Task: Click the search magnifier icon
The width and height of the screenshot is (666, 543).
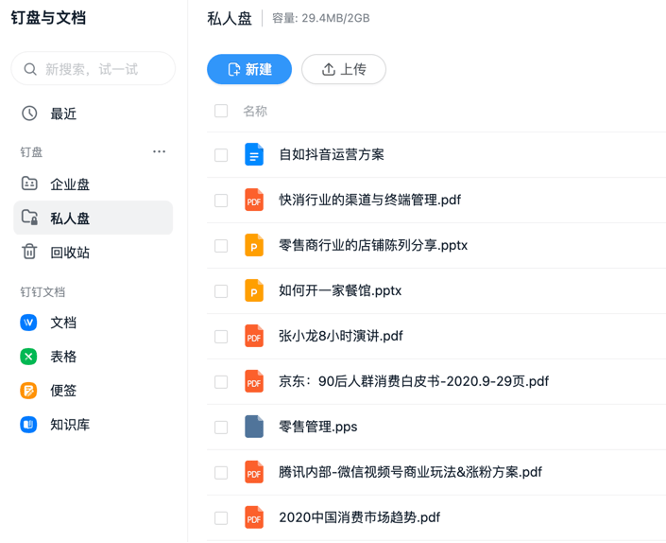Action: (x=30, y=69)
